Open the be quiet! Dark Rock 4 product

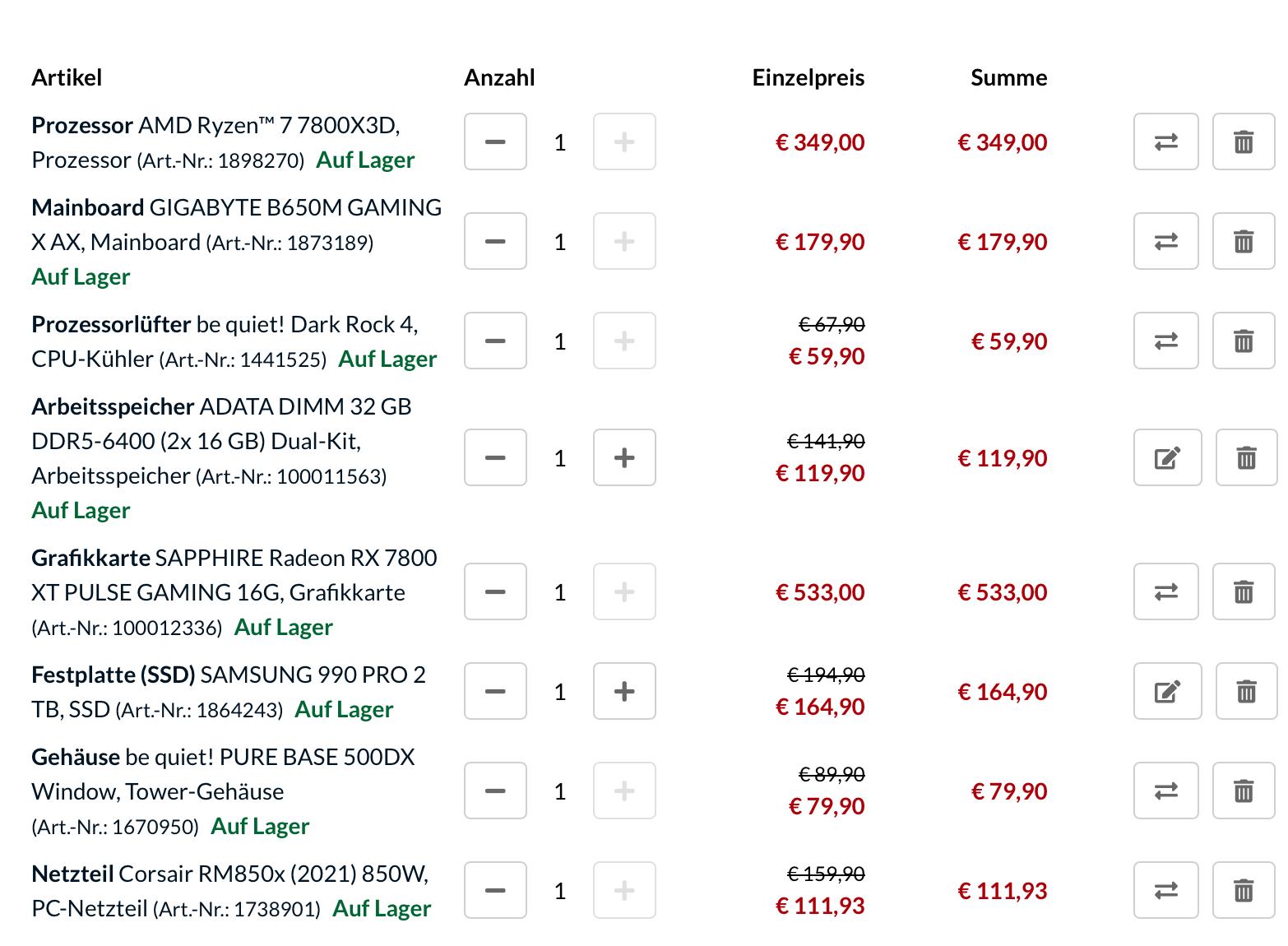(x=306, y=325)
